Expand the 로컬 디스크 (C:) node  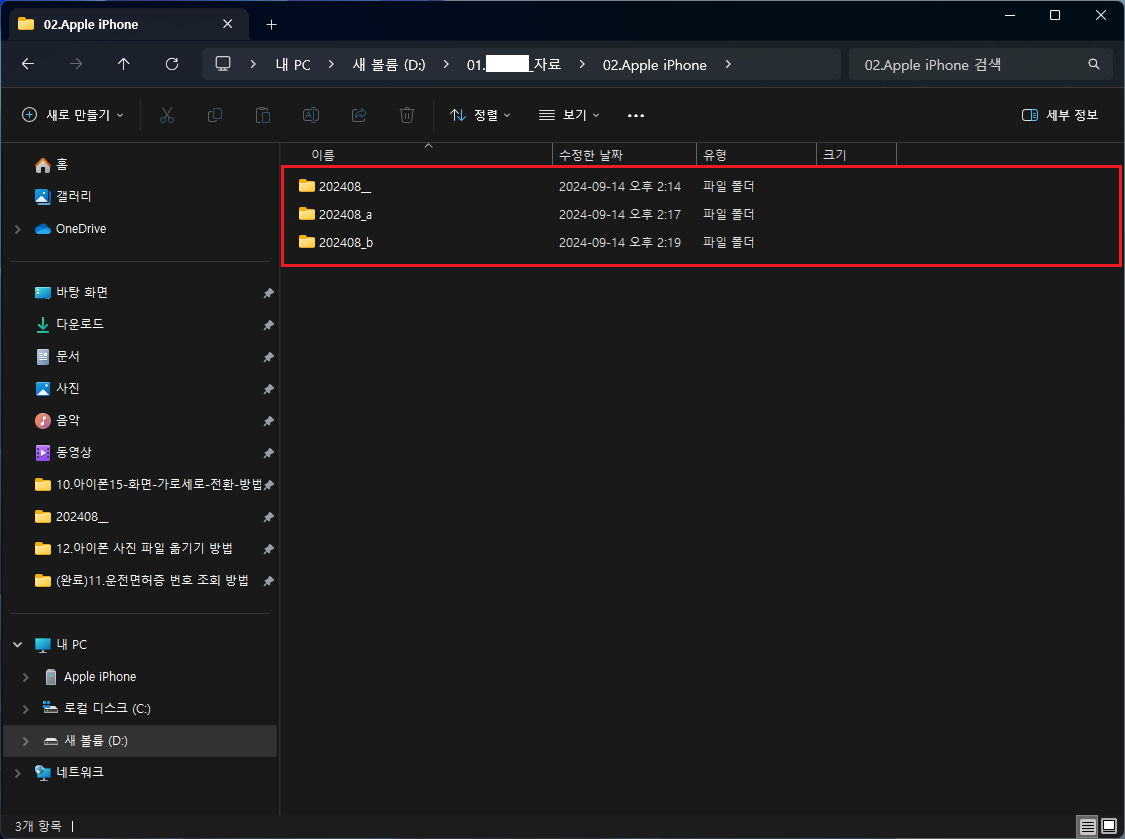(x=26, y=708)
